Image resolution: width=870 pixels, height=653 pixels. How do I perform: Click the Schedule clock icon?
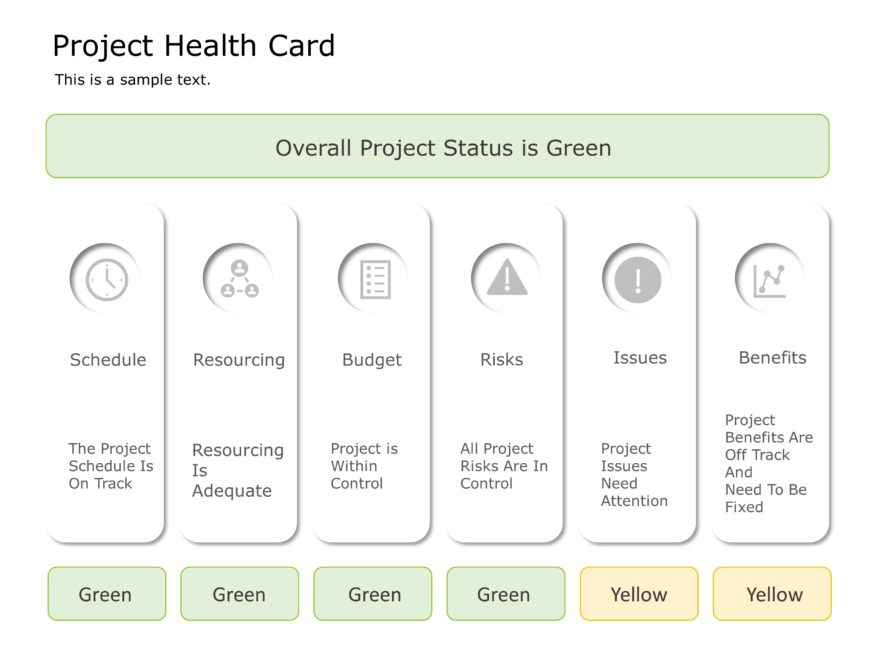pos(106,279)
